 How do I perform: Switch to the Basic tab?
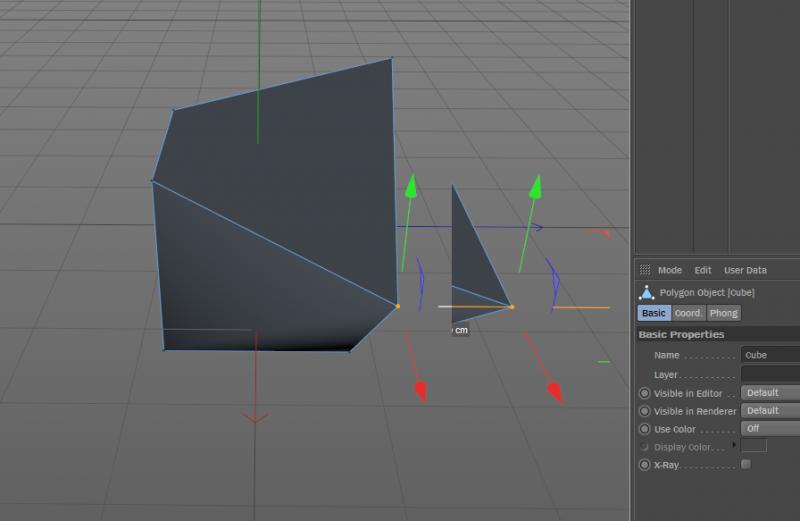pyautogui.click(x=654, y=313)
